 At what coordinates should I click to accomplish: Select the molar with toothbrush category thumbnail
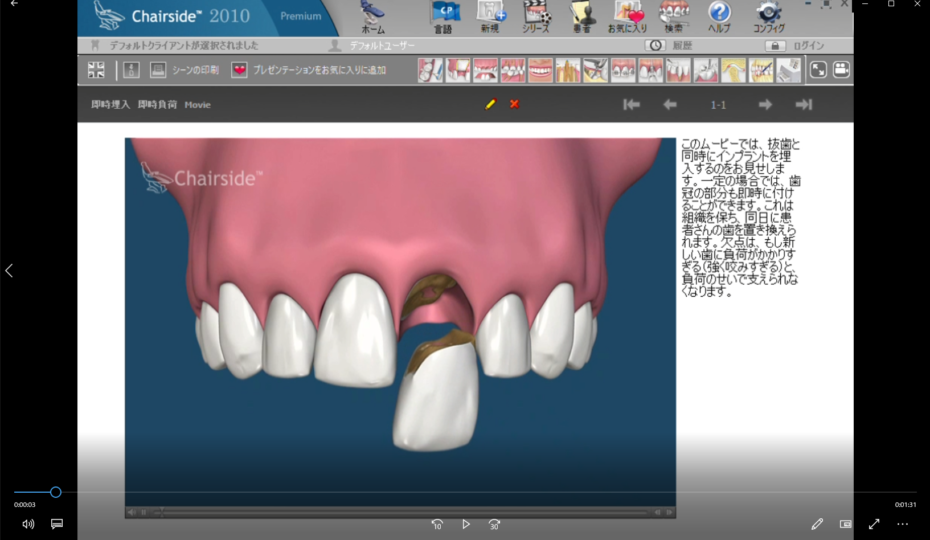tap(430, 70)
